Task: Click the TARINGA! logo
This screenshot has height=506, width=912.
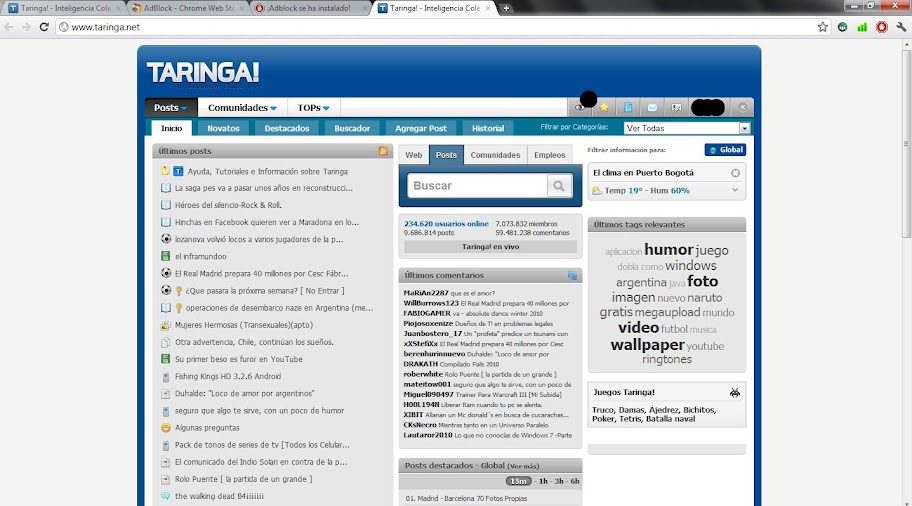Action: [x=203, y=74]
